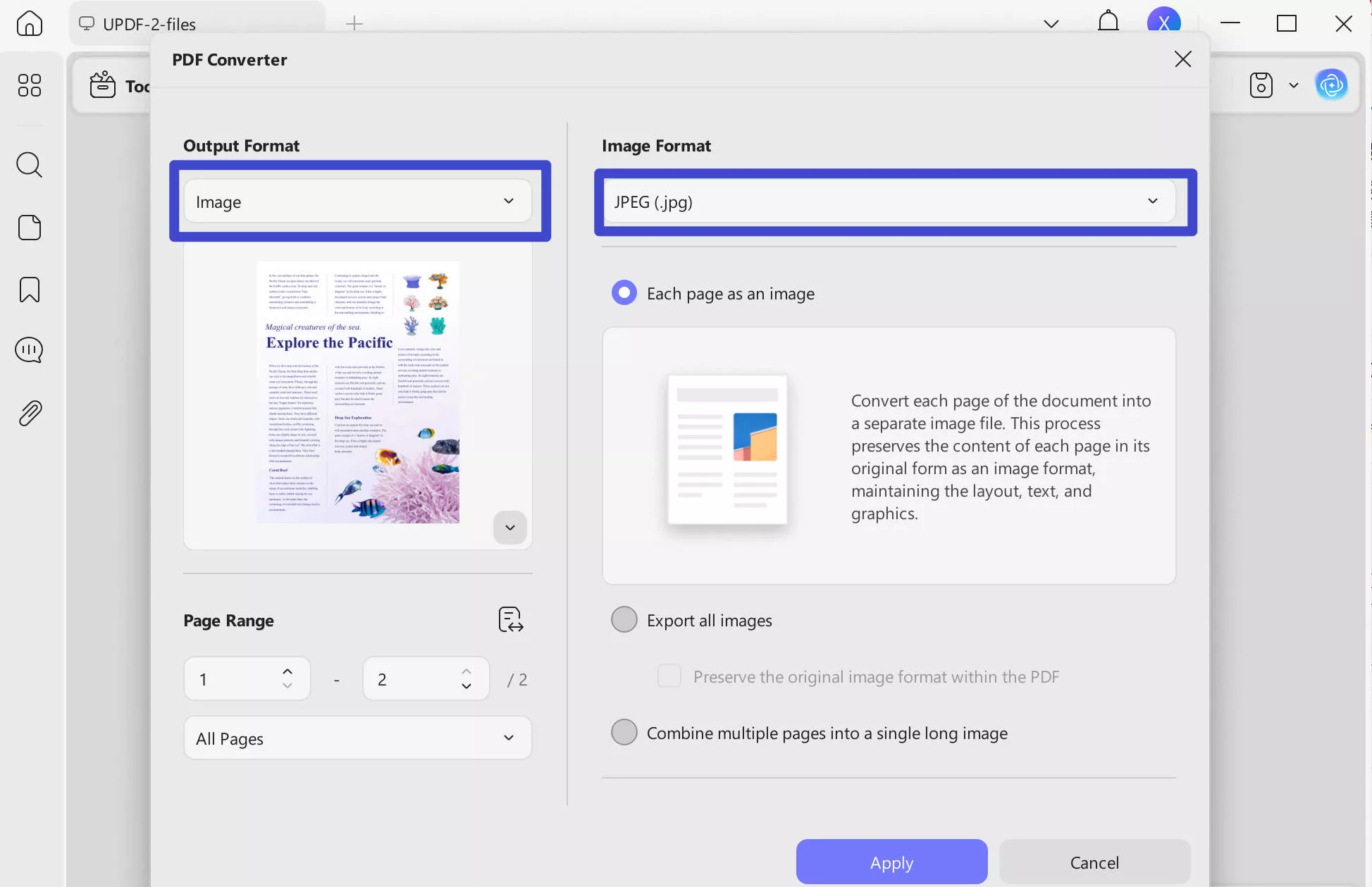The width and height of the screenshot is (1372, 887).
Task: Click the Attachments paperclip icon
Action: tap(29, 412)
